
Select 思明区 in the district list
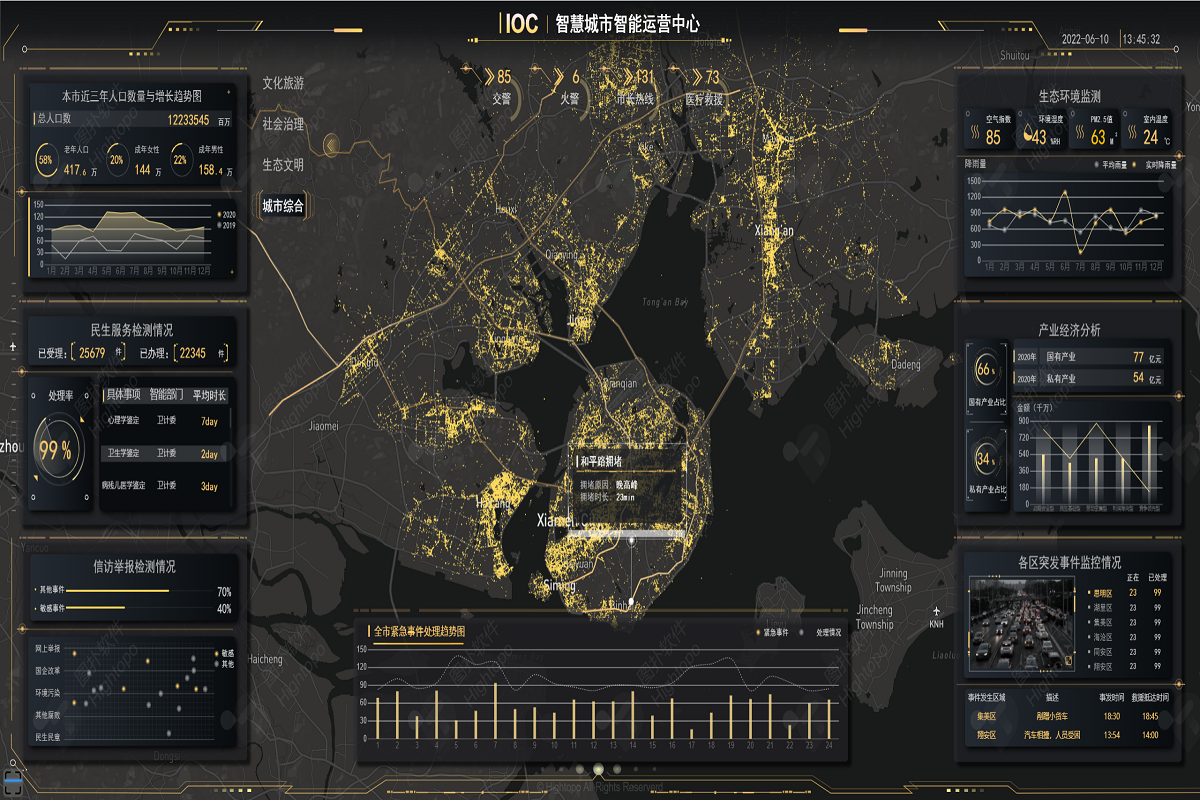[x=1100, y=593]
